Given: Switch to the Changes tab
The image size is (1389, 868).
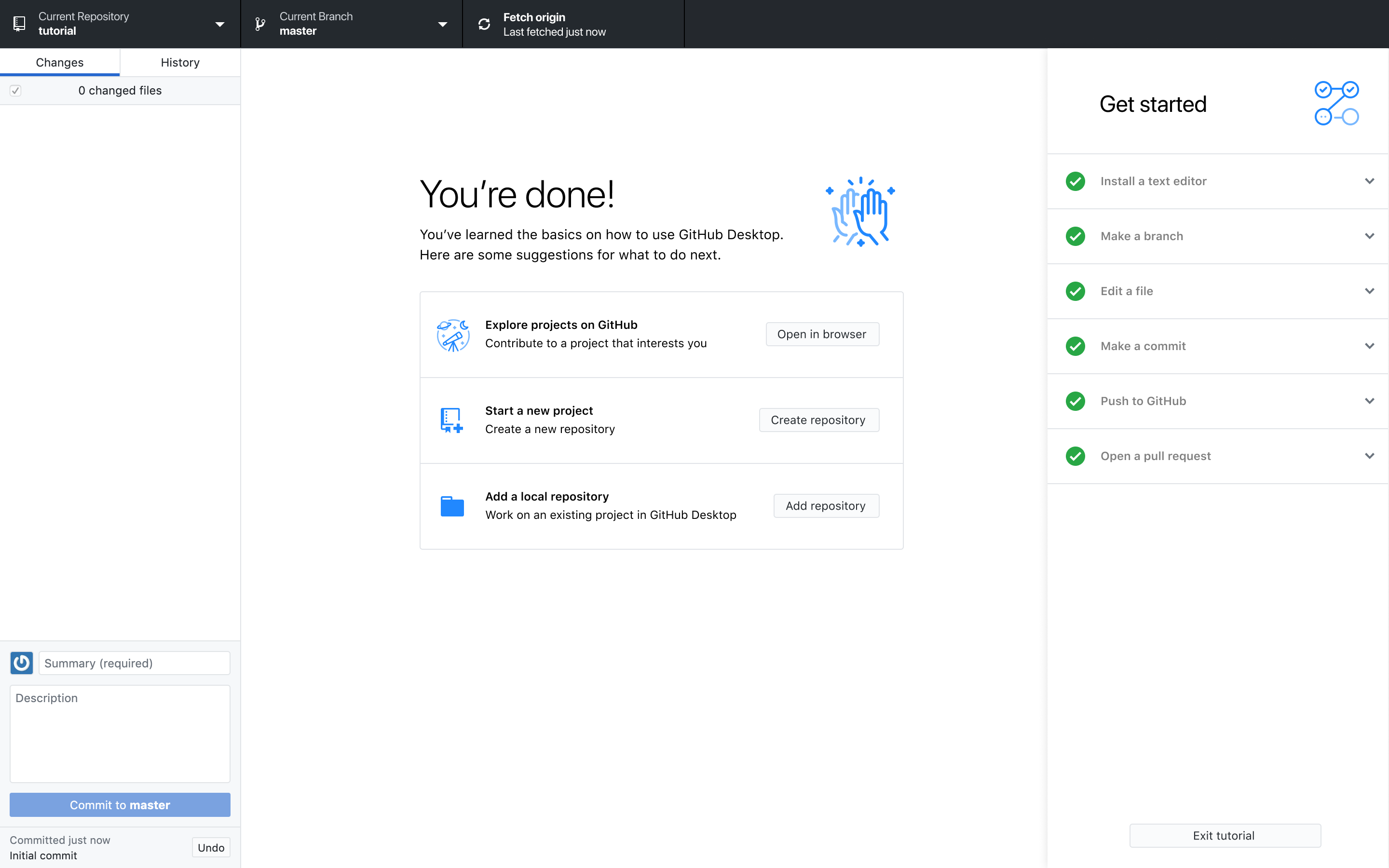Looking at the screenshot, I should [60, 62].
